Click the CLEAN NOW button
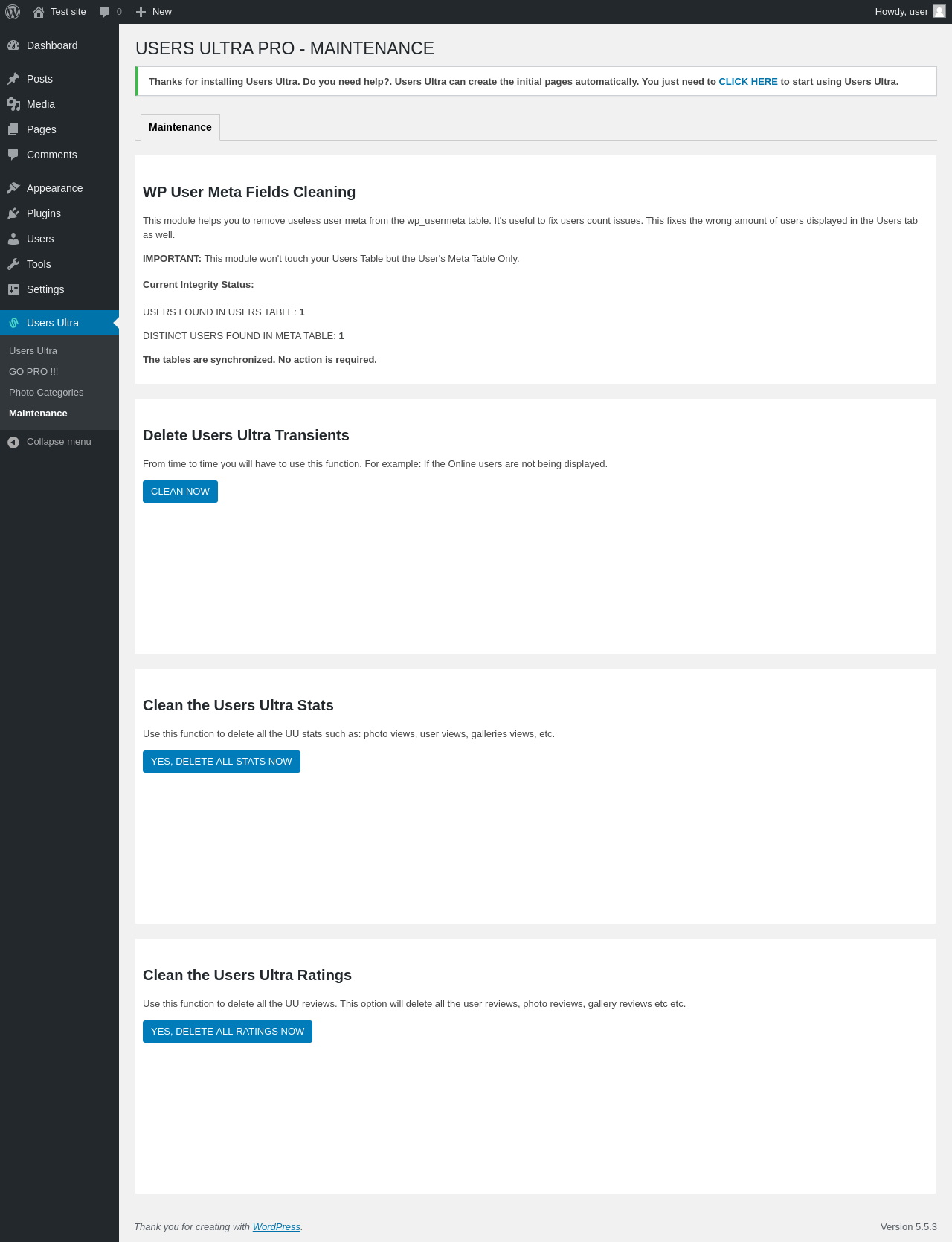The image size is (952, 1242). [x=180, y=492]
